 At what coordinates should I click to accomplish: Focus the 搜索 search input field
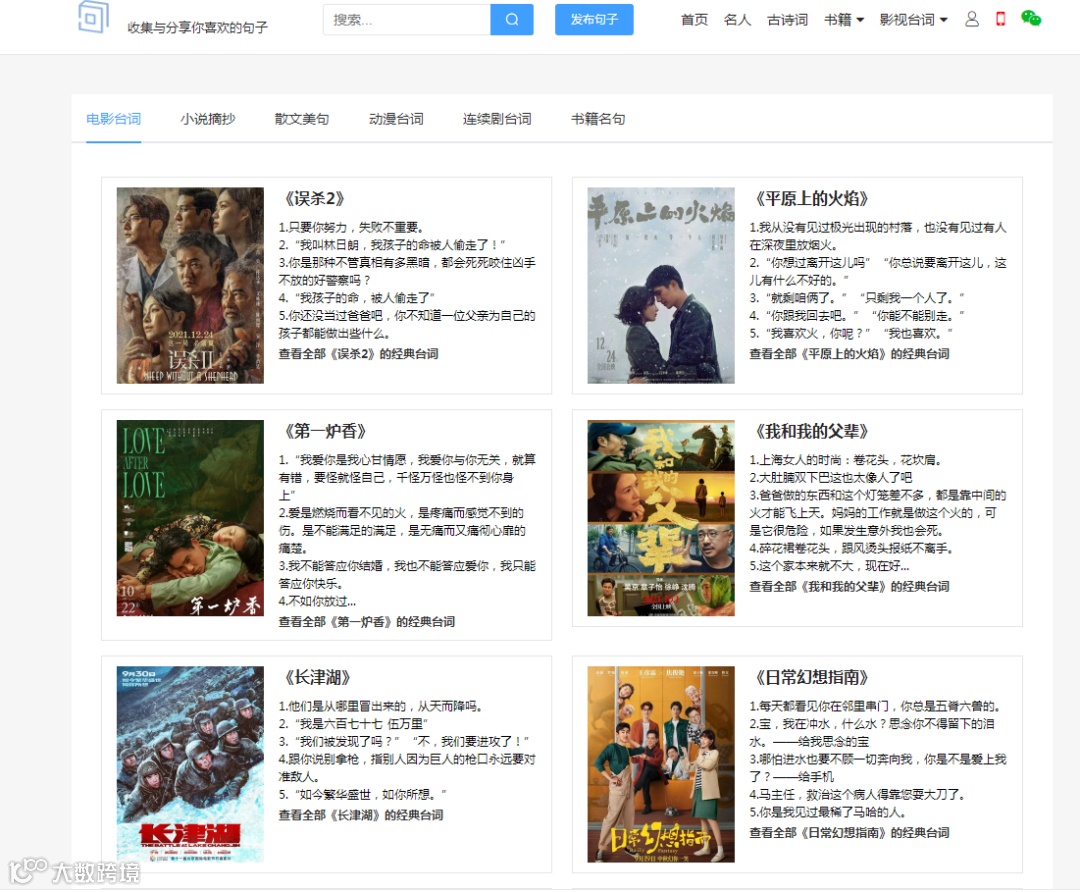click(x=406, y=19)
